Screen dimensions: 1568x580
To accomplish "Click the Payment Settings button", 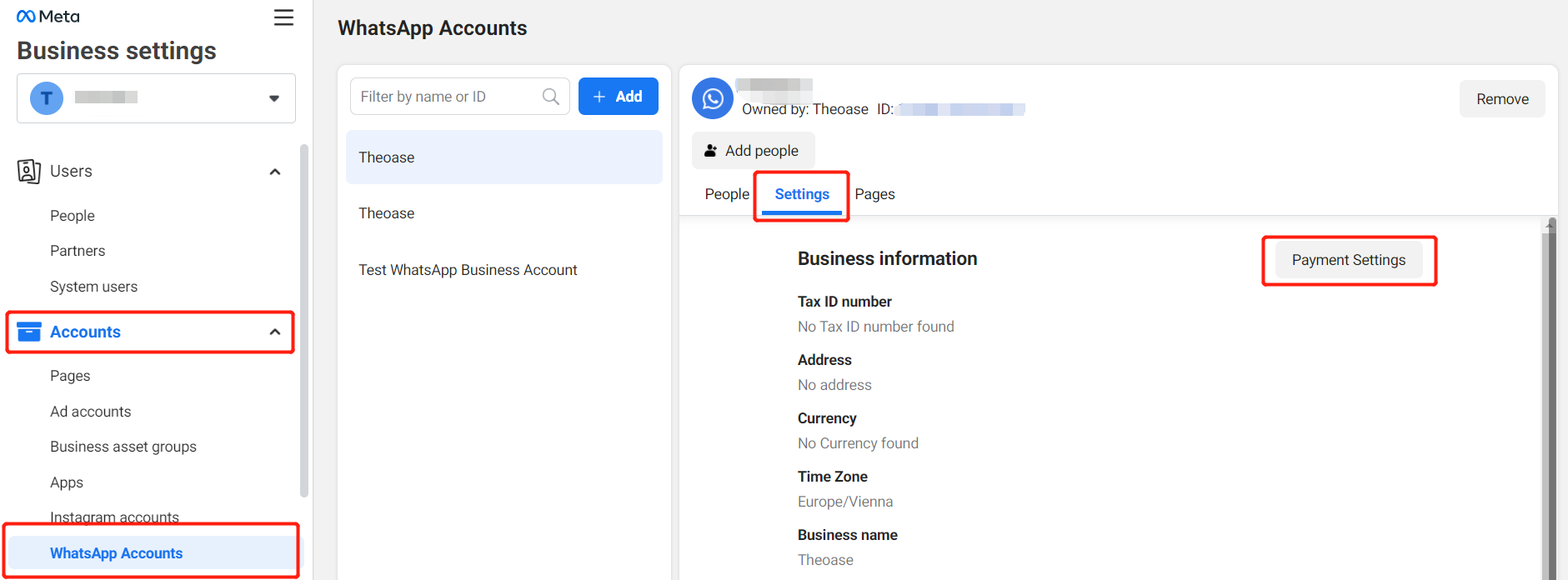I will coord(1348,260).
